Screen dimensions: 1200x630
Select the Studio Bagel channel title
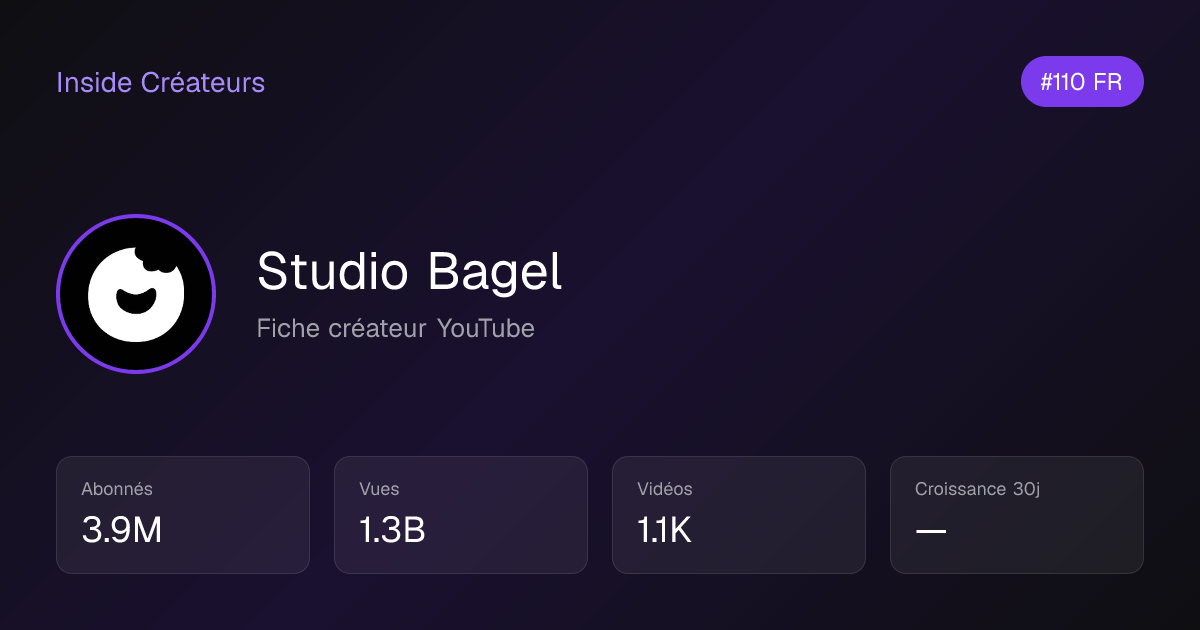click(409, 272)
